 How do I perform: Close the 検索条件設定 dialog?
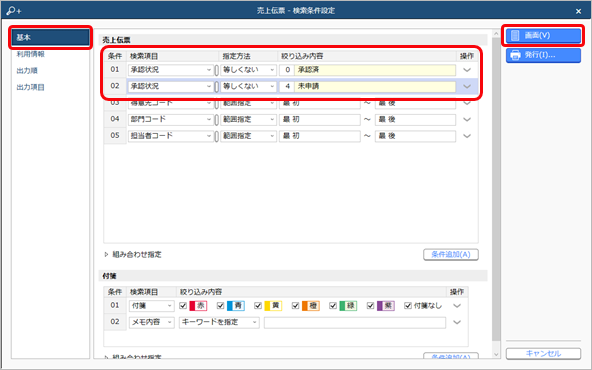(578, 11)
